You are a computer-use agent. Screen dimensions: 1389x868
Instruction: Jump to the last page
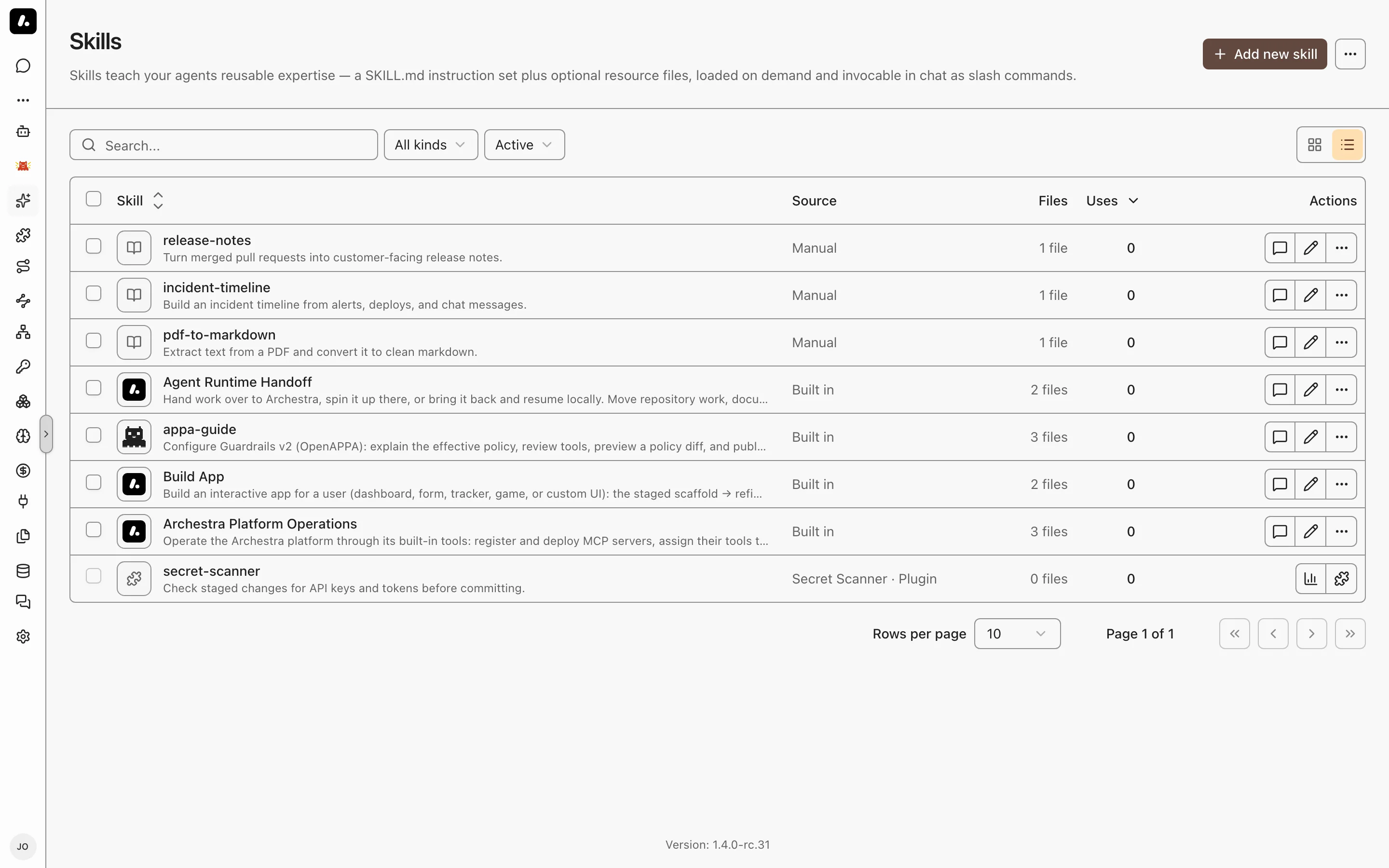(1350, 634)
